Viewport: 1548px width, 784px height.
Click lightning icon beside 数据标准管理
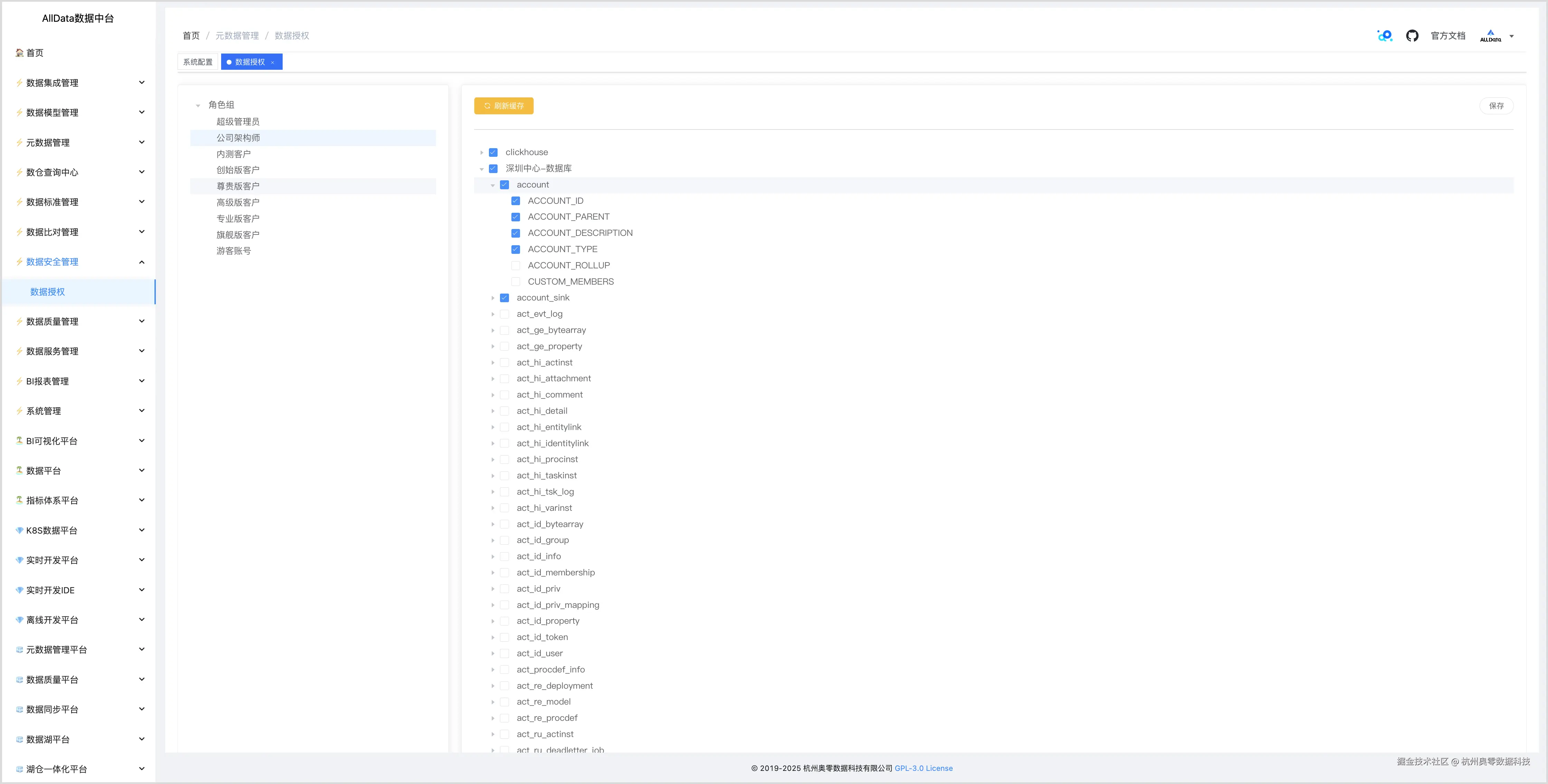(19, 202)
